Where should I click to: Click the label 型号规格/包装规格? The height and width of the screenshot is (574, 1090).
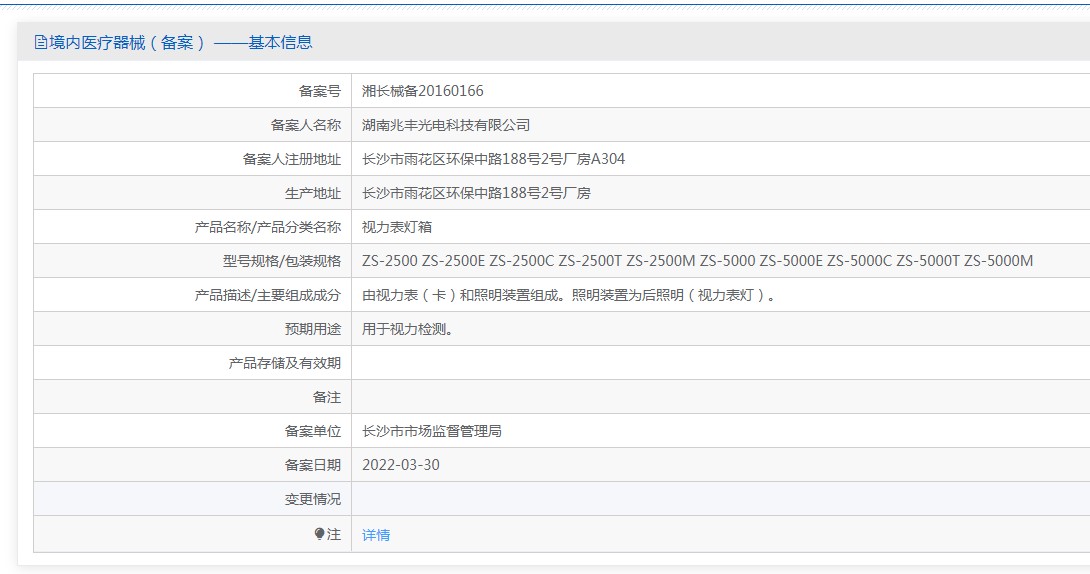282,261
